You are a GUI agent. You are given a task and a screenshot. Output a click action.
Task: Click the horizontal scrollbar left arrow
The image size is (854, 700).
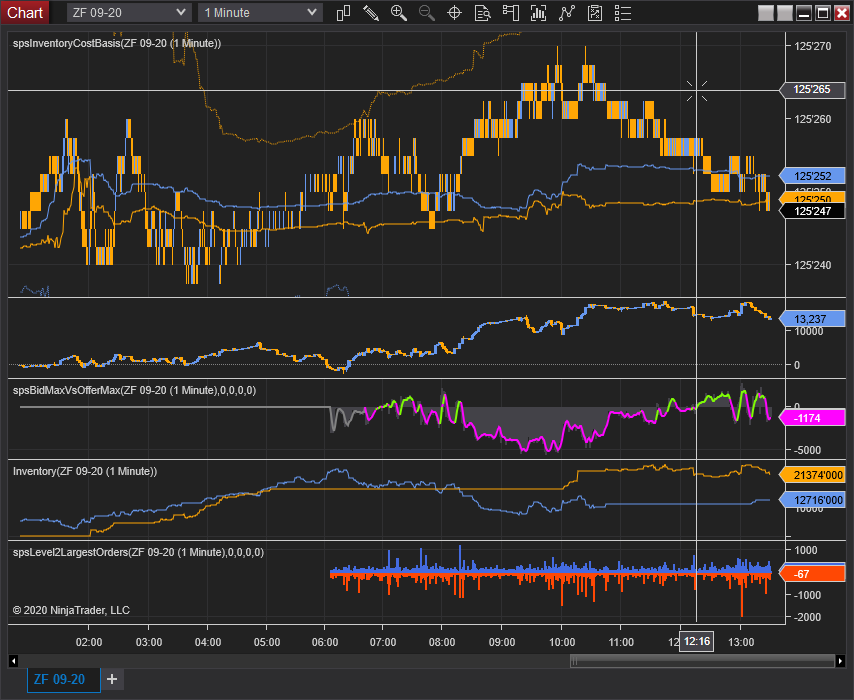pos(14,661)
